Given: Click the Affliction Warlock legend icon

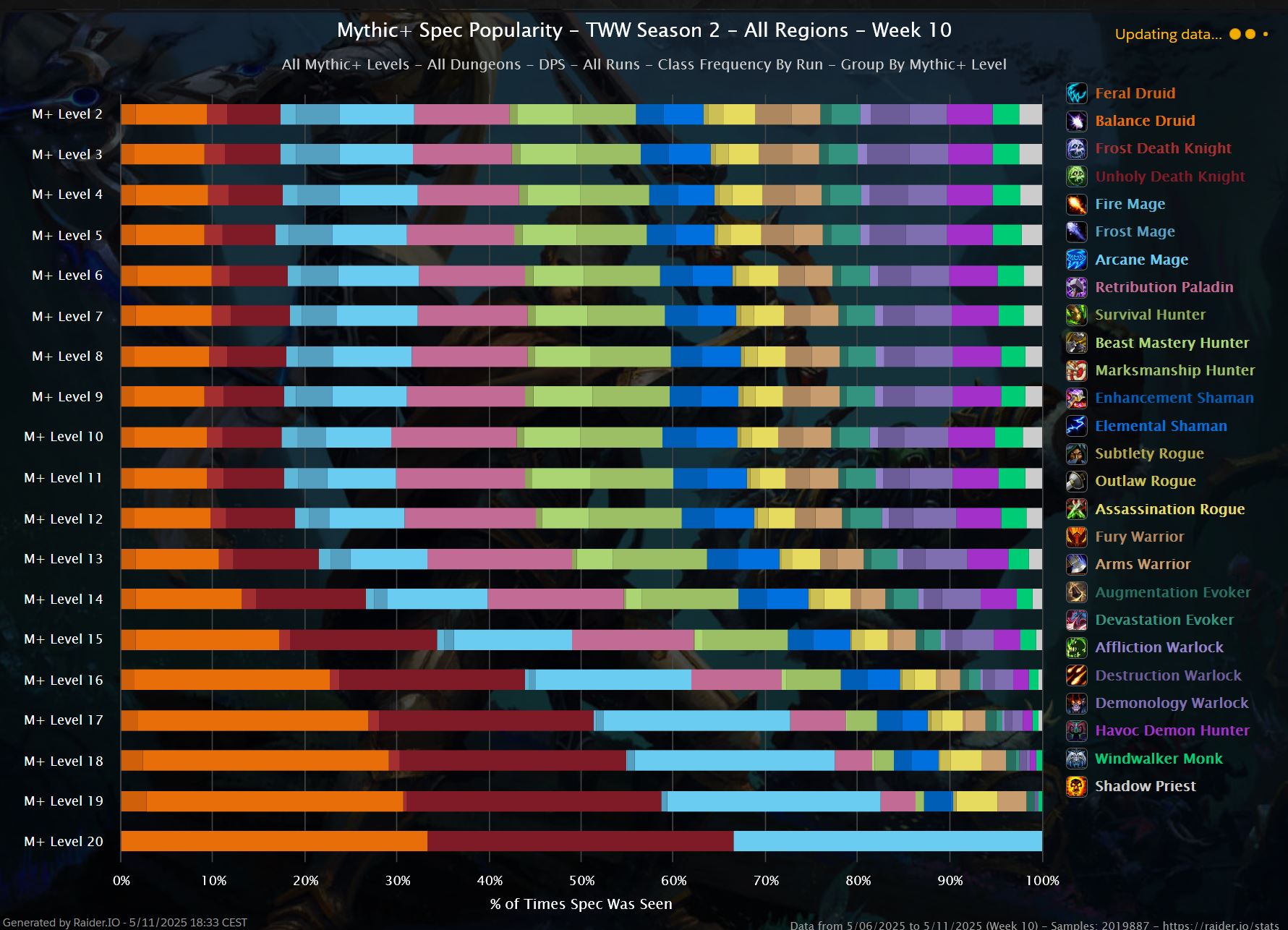Looking at the screenshot, I should click(x=1076, y=647).
